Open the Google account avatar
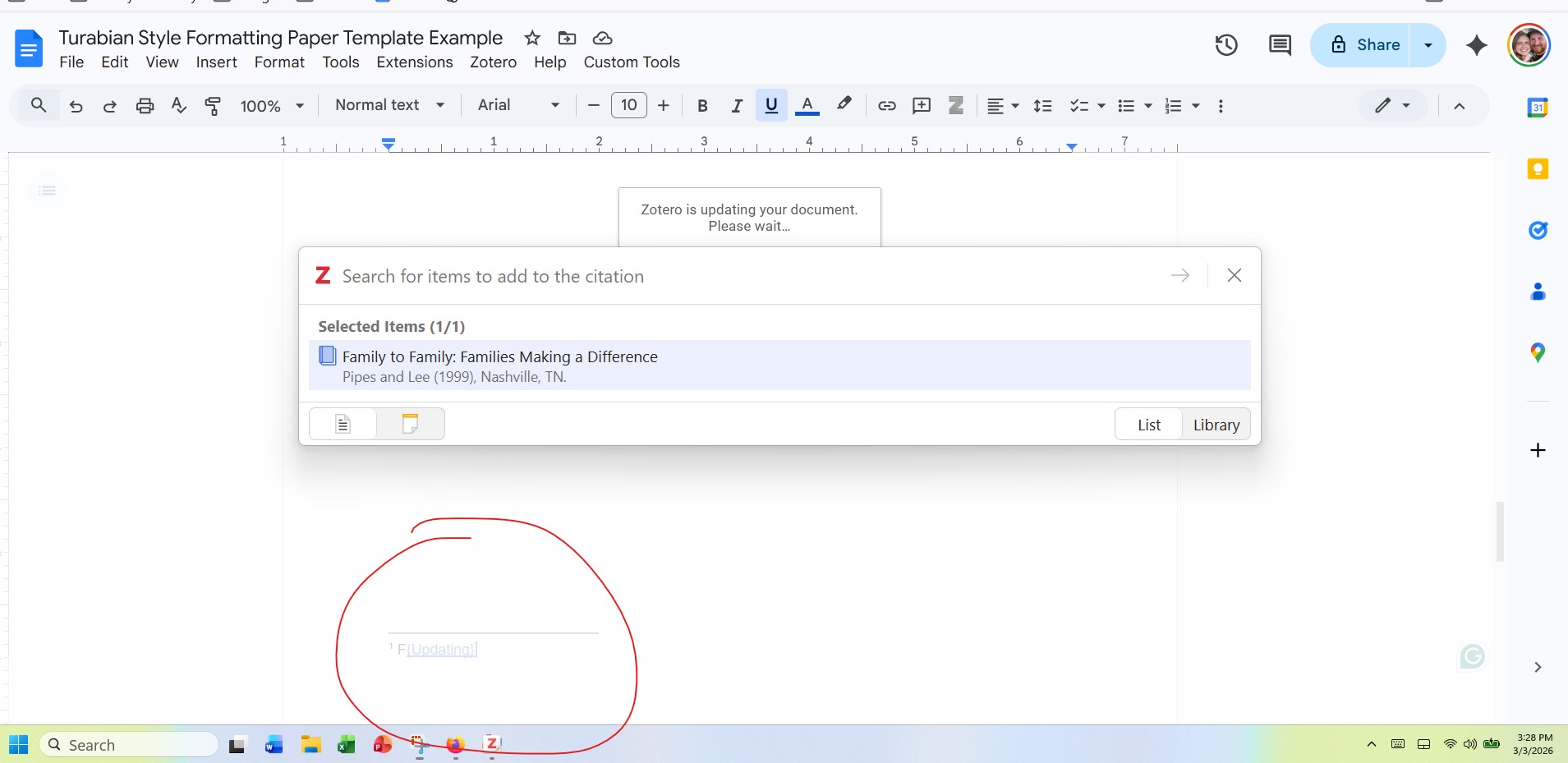Viewport: 1568px width, 763px height. coord(1529,44)
